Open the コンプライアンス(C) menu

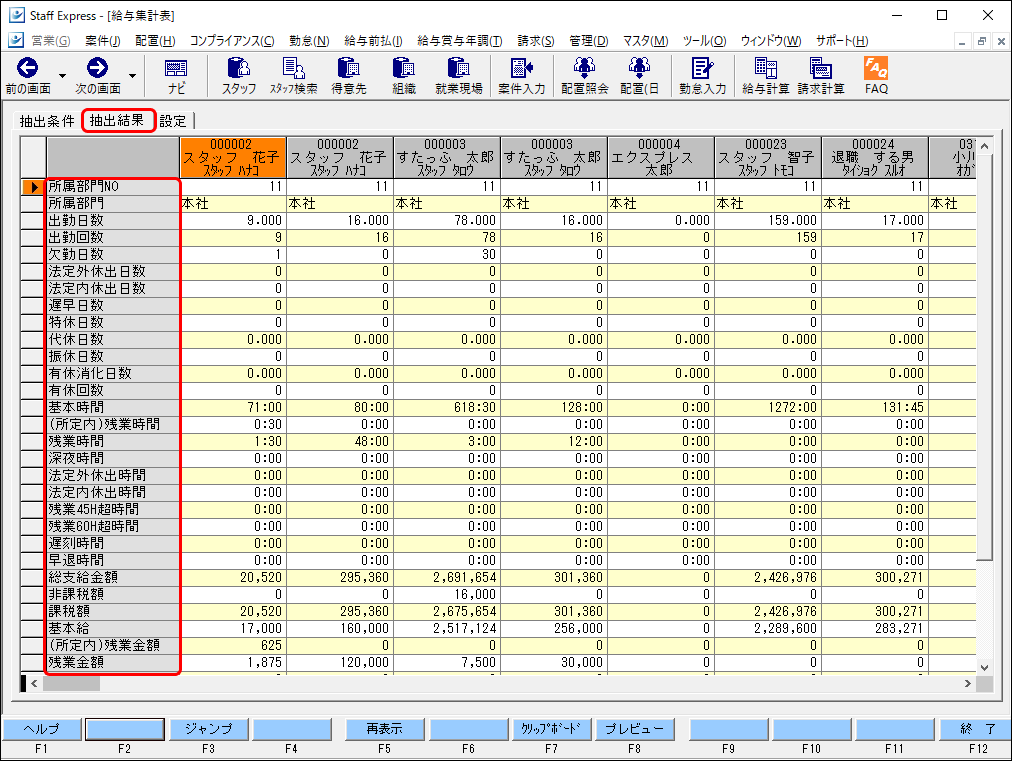coord(232,40)
